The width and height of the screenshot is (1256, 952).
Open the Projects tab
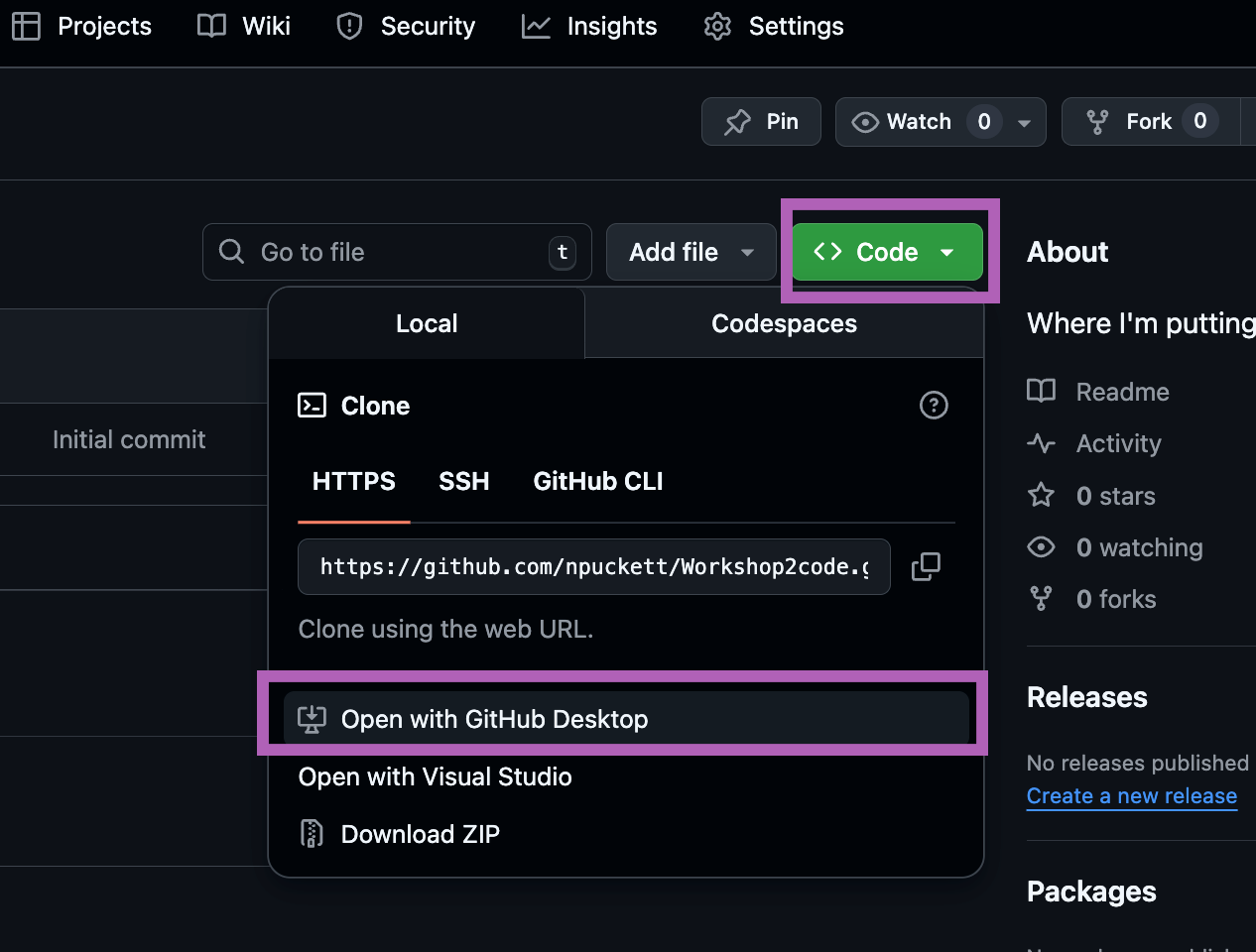(x=82, y=26)
